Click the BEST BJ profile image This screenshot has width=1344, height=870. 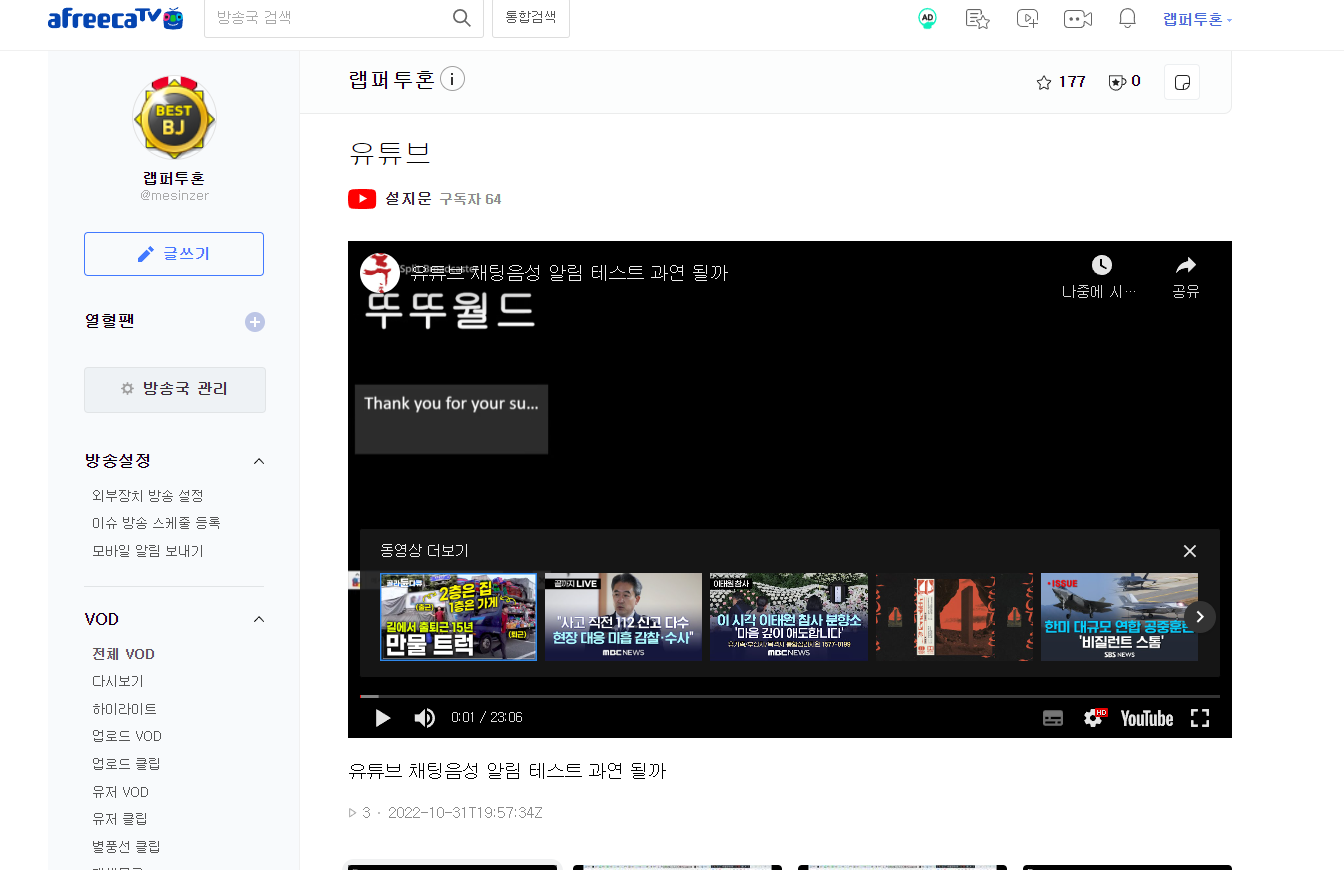[x=174, y=118]
